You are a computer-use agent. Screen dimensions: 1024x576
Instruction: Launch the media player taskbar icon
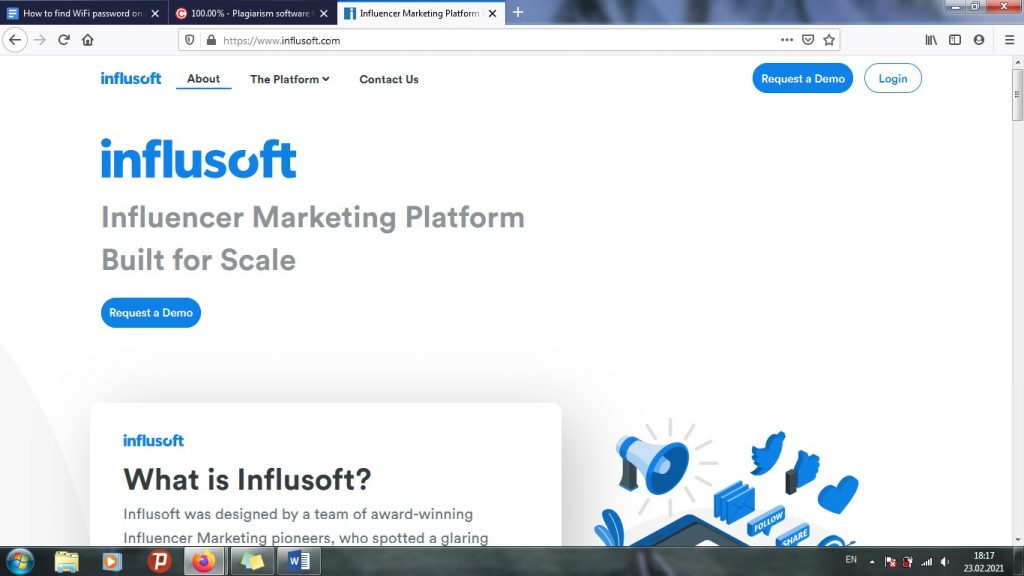112,562
